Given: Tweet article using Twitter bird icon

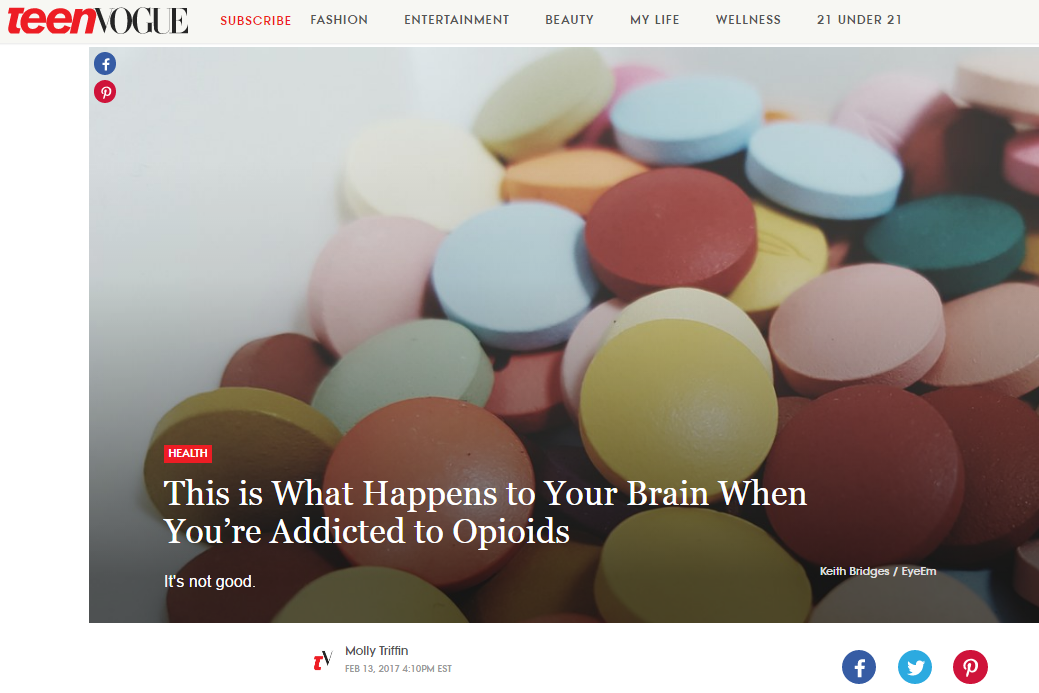Looking at the screenshot, I should pyautogui.click(x=914, y=666).
